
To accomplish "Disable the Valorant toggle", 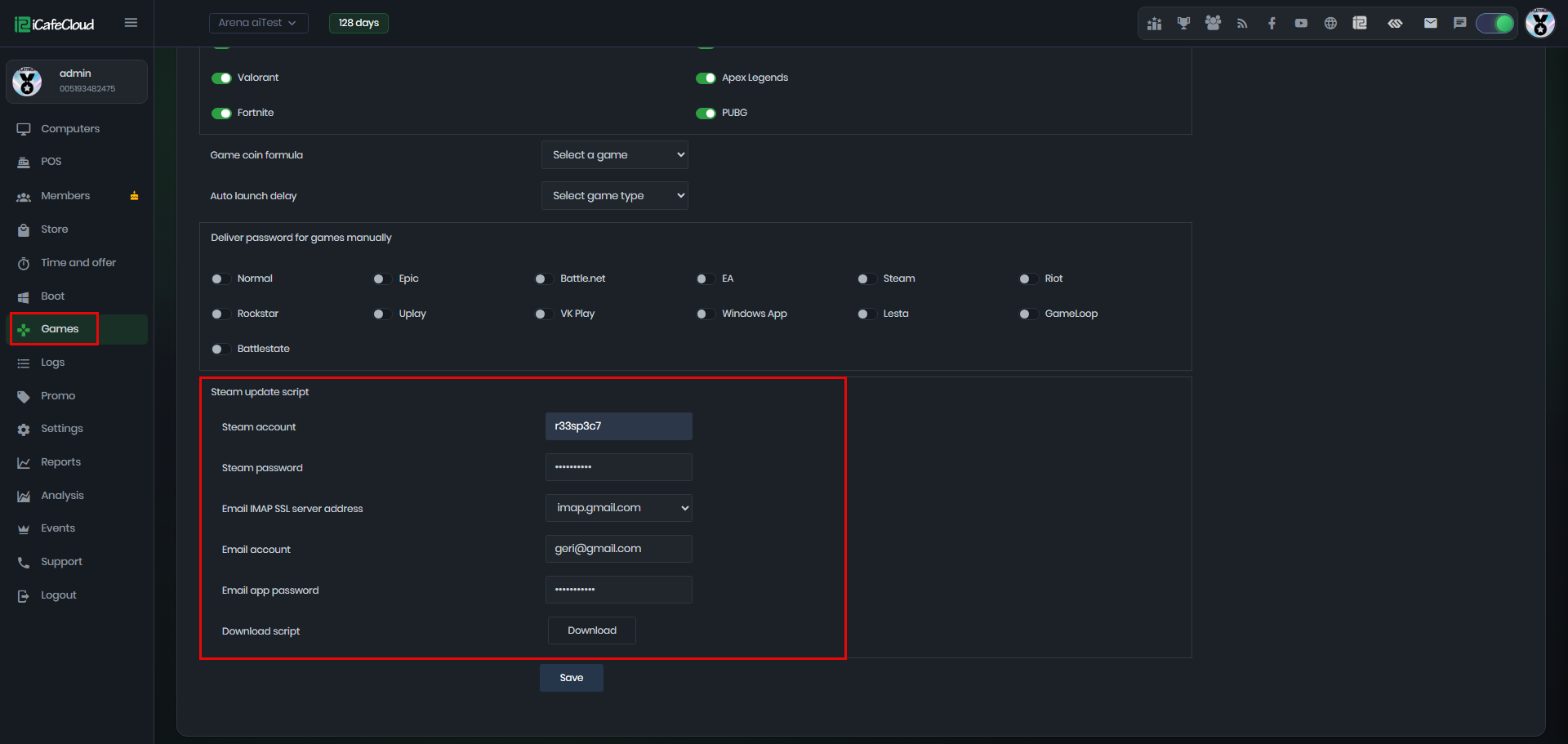I will coord(221,78).
